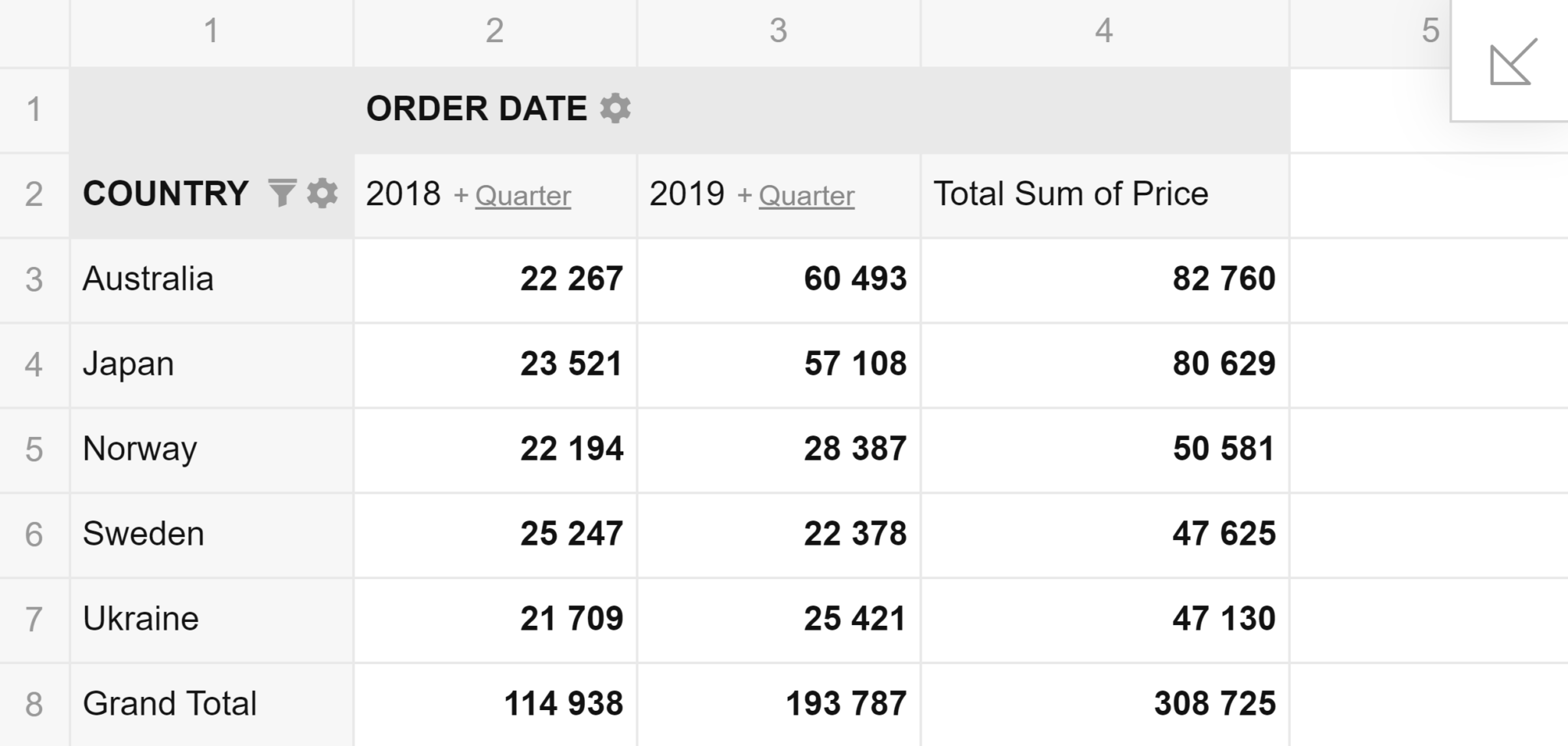
Task: Open the COUNTRY filter funnel icon
Action: point(282,193)
